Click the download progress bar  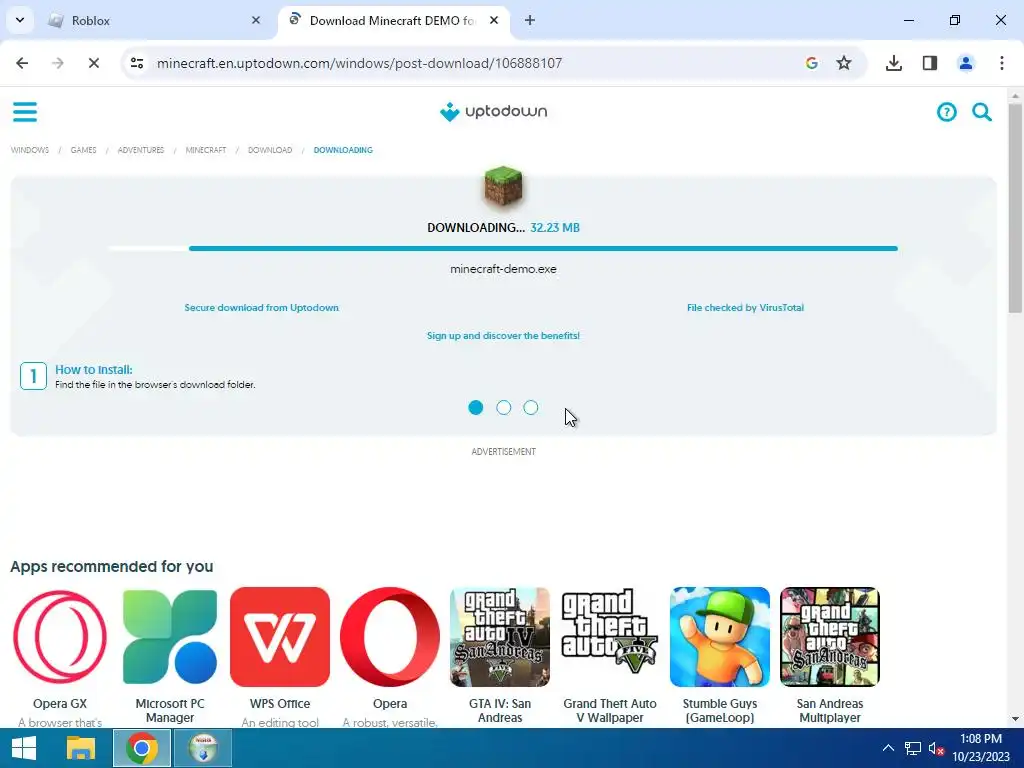pos(503,248)
